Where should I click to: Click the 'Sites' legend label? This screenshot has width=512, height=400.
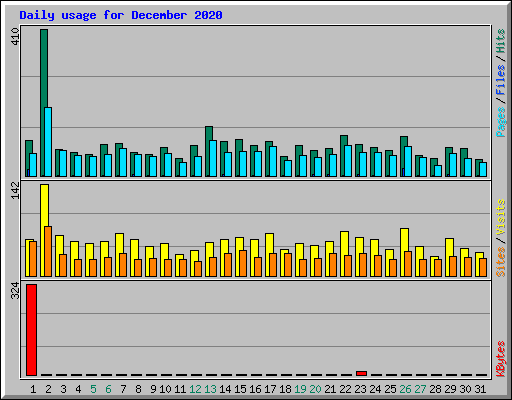click(501, 262)
